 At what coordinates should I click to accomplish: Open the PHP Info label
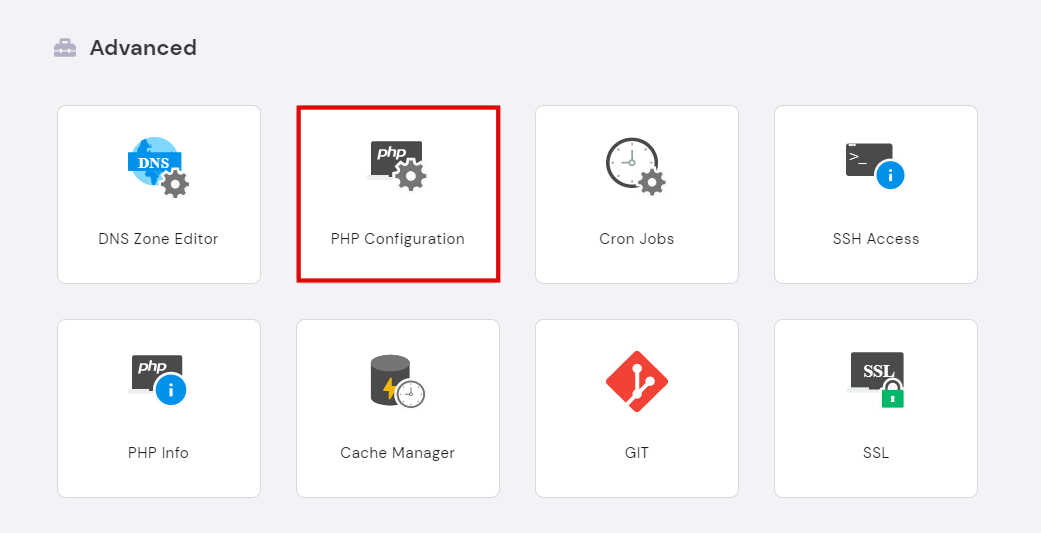point(158,453)
